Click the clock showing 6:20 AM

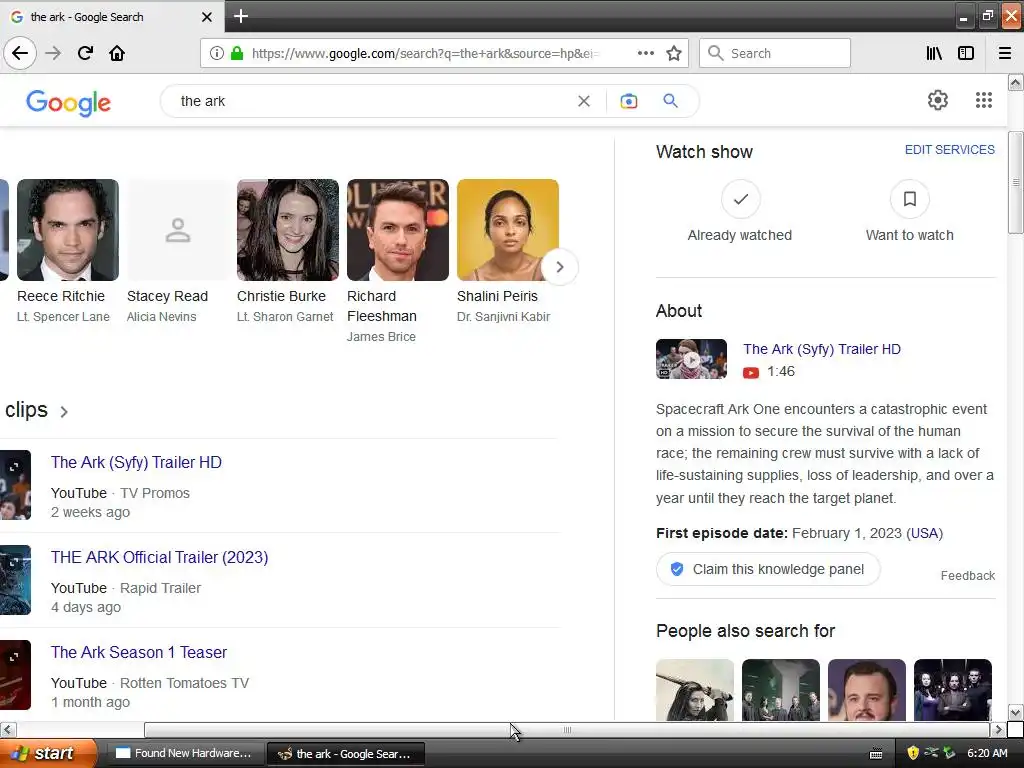987,753
